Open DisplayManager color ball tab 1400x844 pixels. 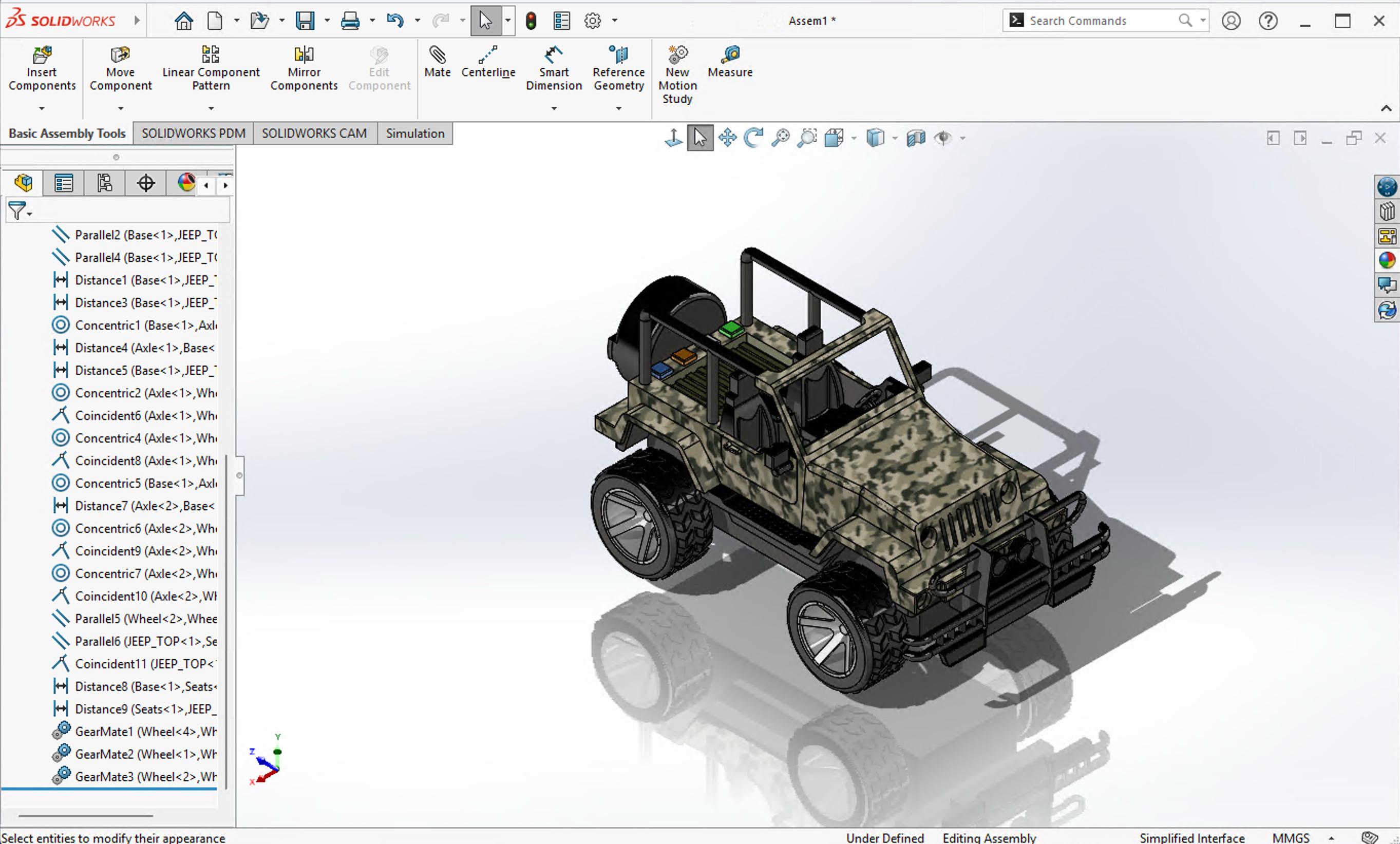[x=186, y=183]
